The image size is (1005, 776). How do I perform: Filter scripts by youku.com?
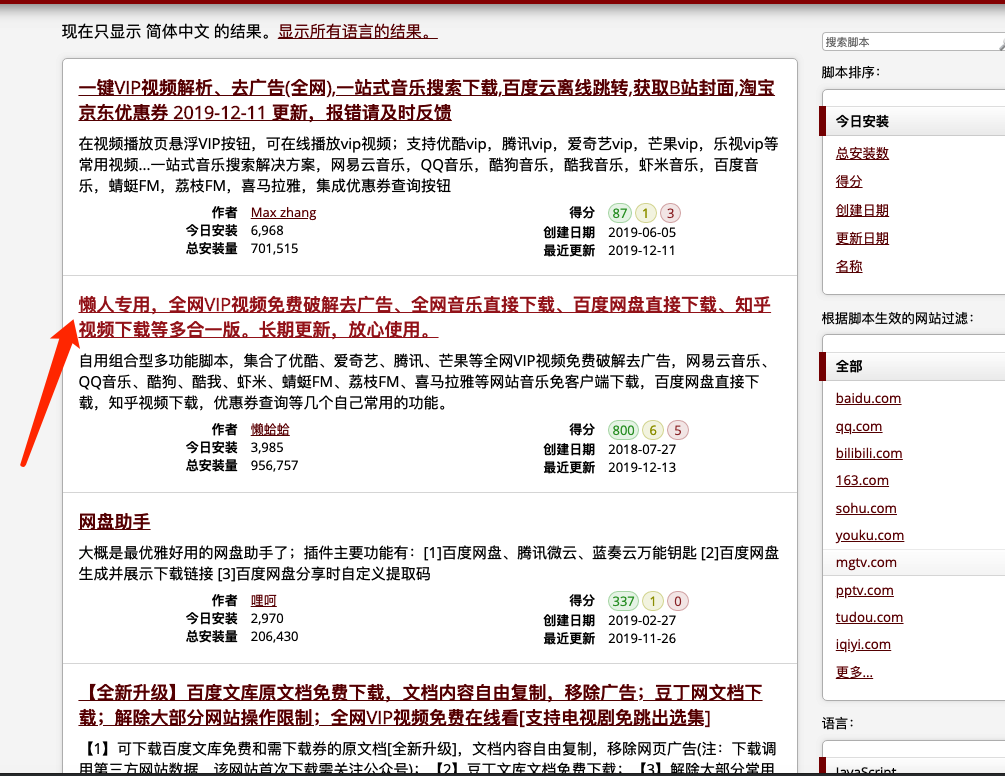point(870,536)
